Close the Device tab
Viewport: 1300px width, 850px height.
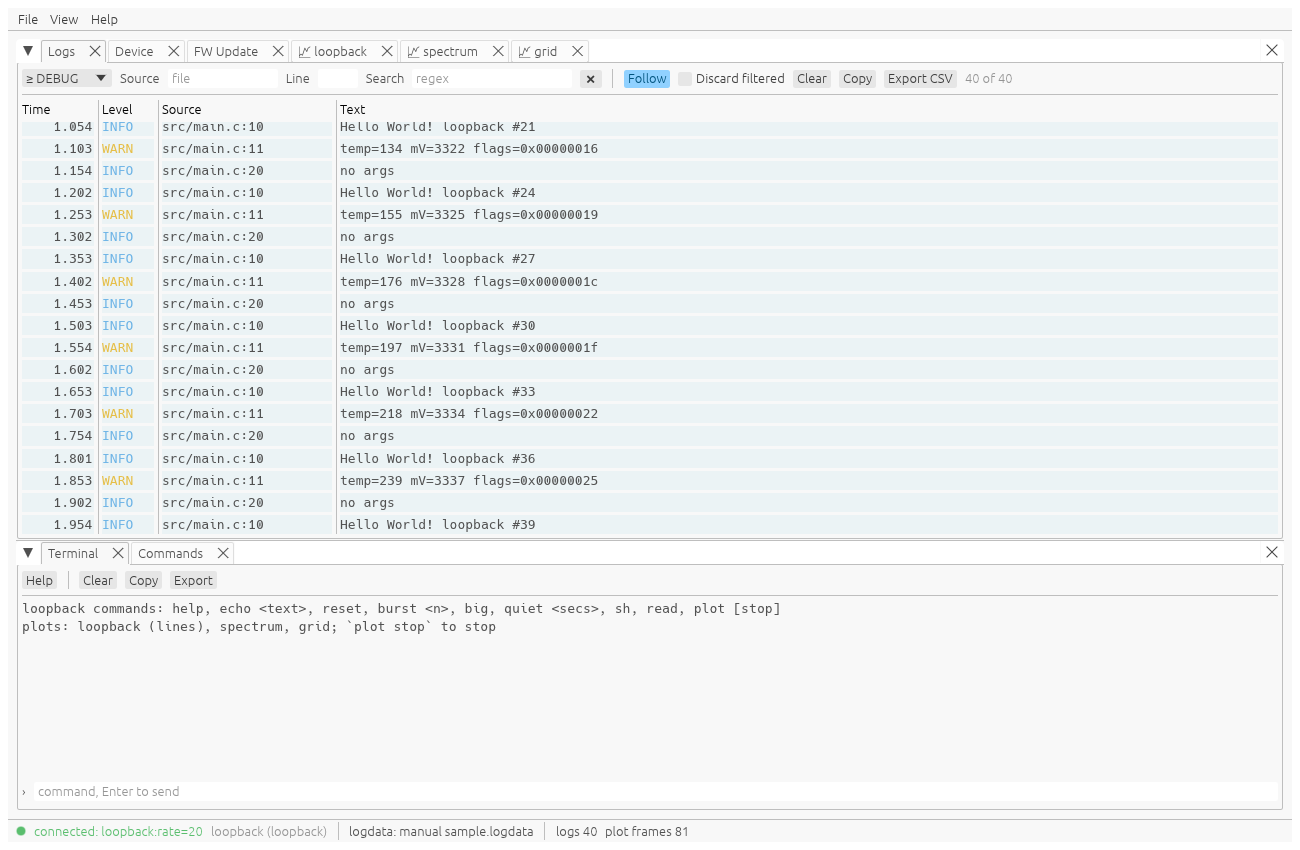(174, 51)
